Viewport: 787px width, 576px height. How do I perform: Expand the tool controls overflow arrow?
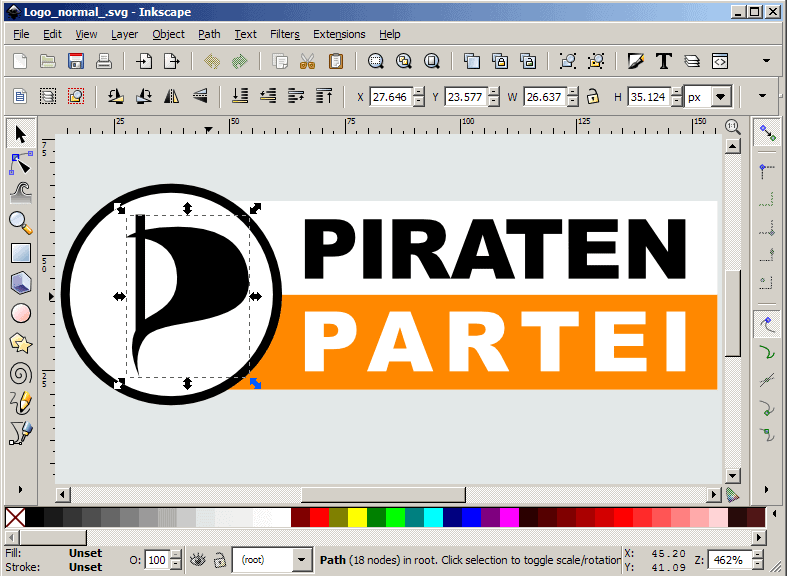click(762, 95)
